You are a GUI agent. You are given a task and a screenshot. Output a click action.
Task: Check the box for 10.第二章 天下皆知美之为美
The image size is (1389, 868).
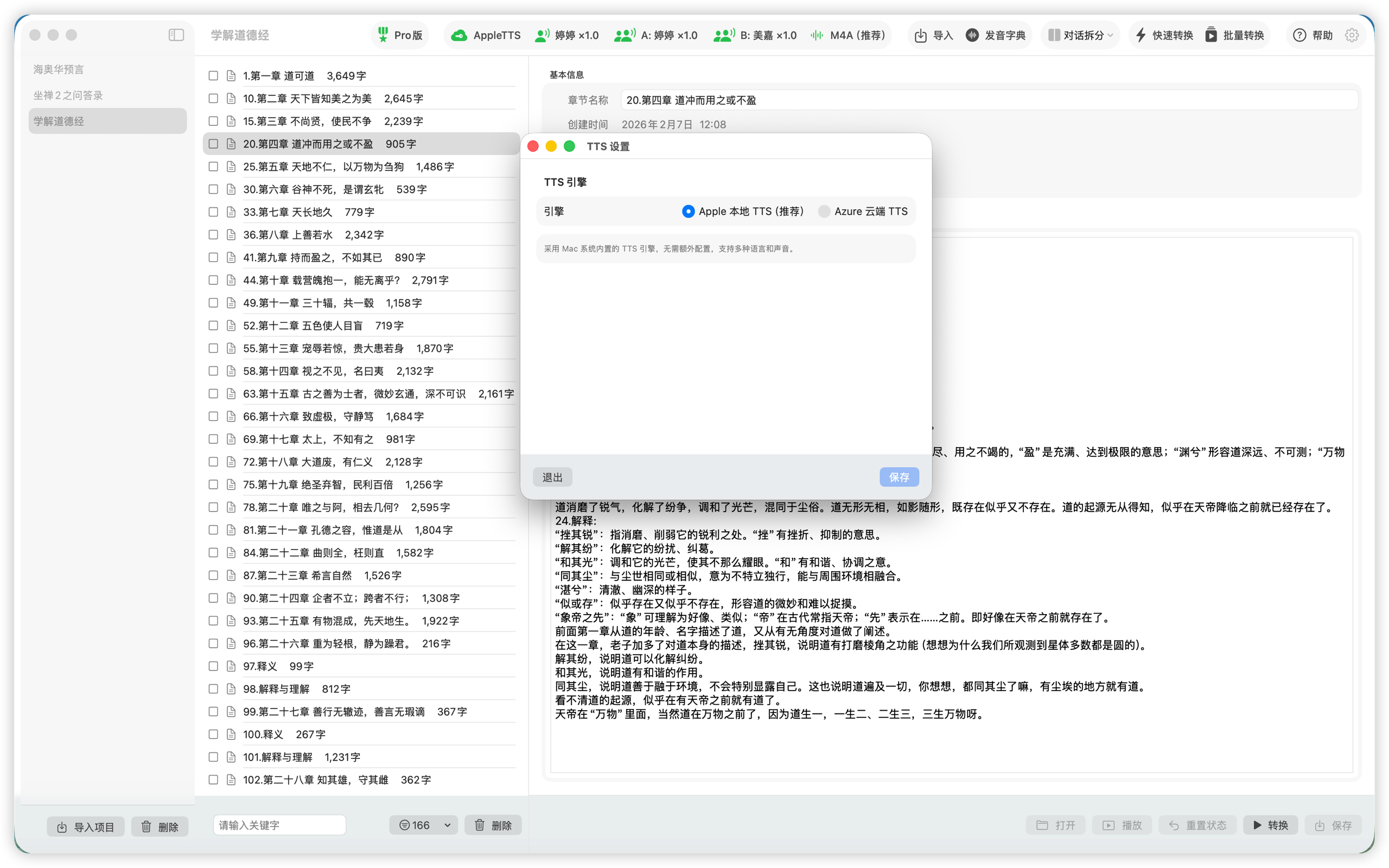(x=214, y=99)
